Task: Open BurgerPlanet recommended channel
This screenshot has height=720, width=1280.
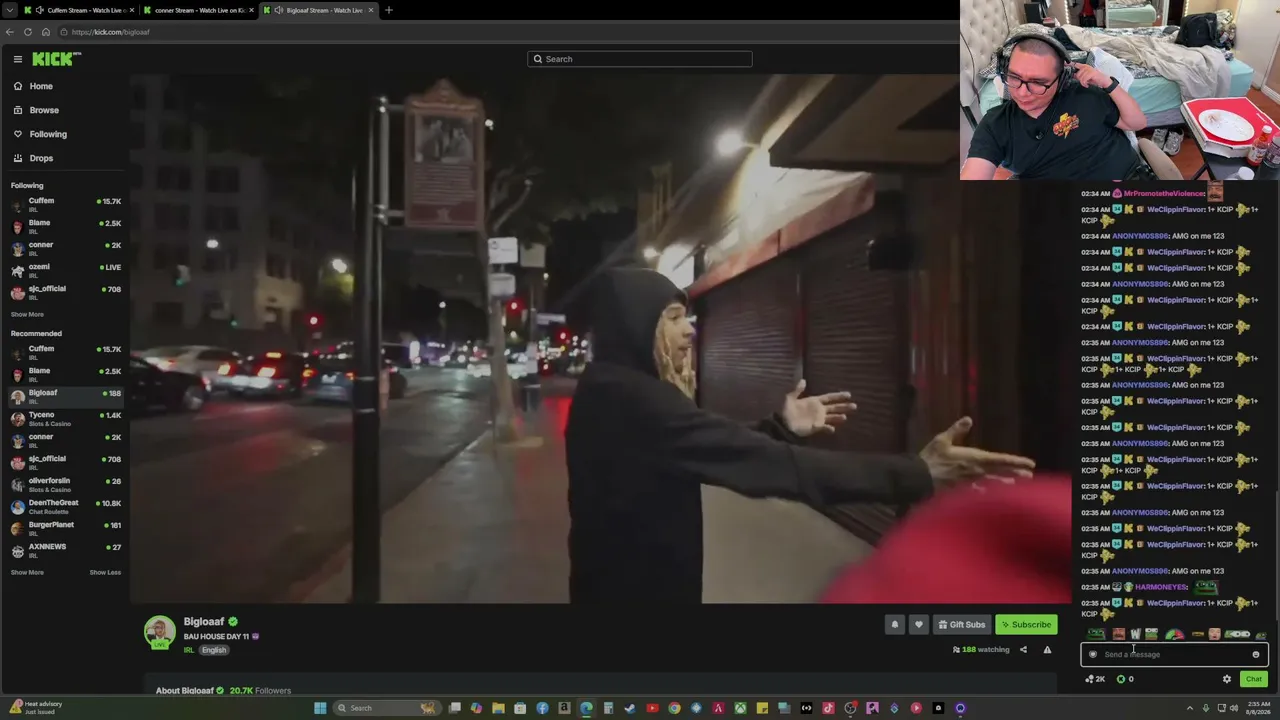Action: point(65,528)
